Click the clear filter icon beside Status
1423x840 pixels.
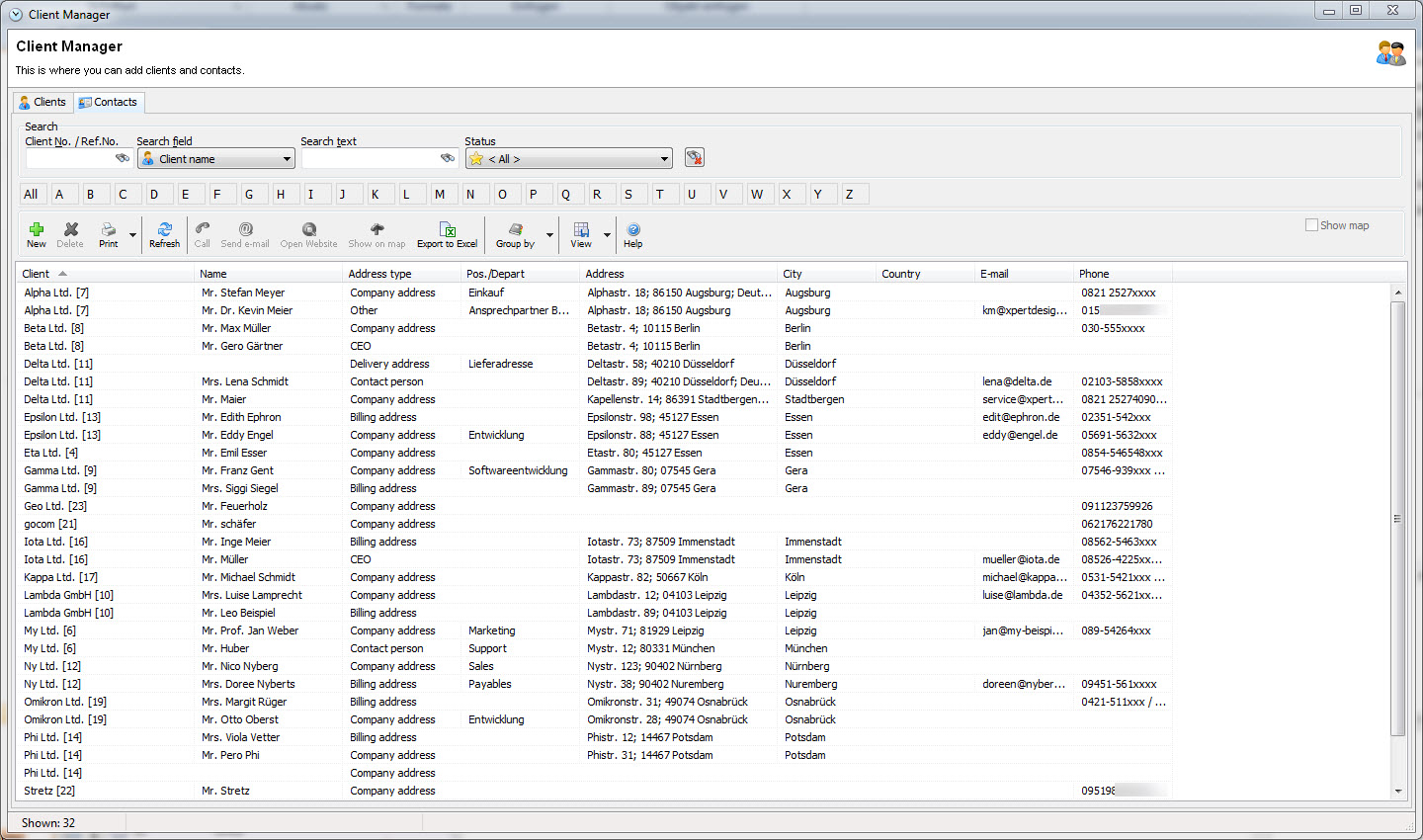coord(695,158)
